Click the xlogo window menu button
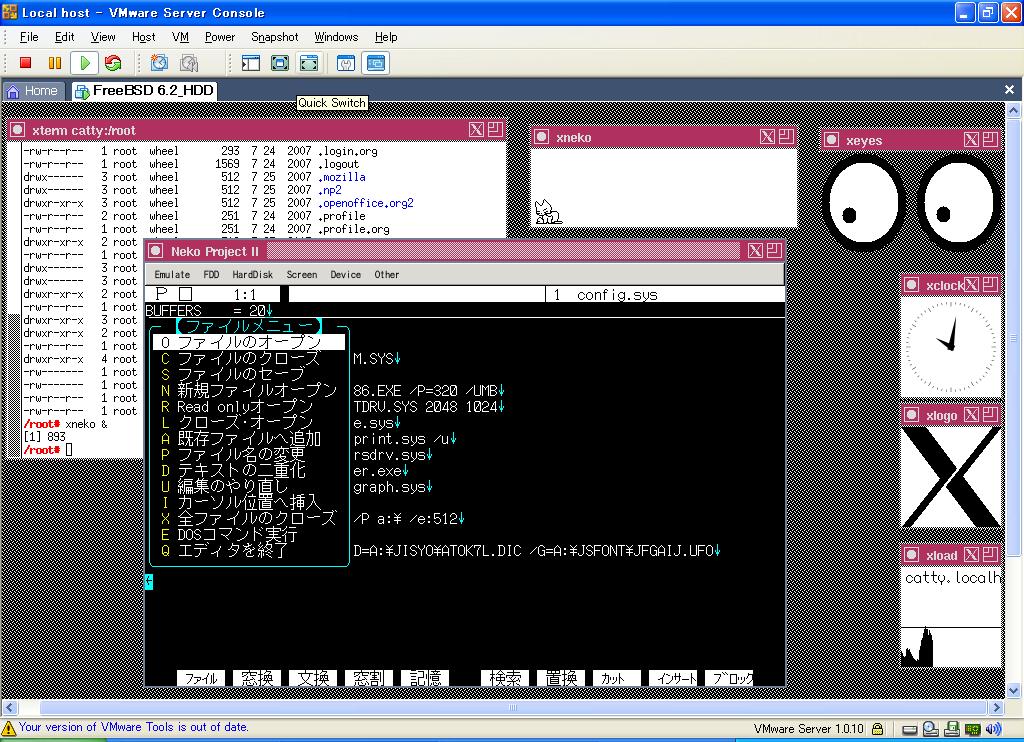The image size is (1024, 742). 911,415
